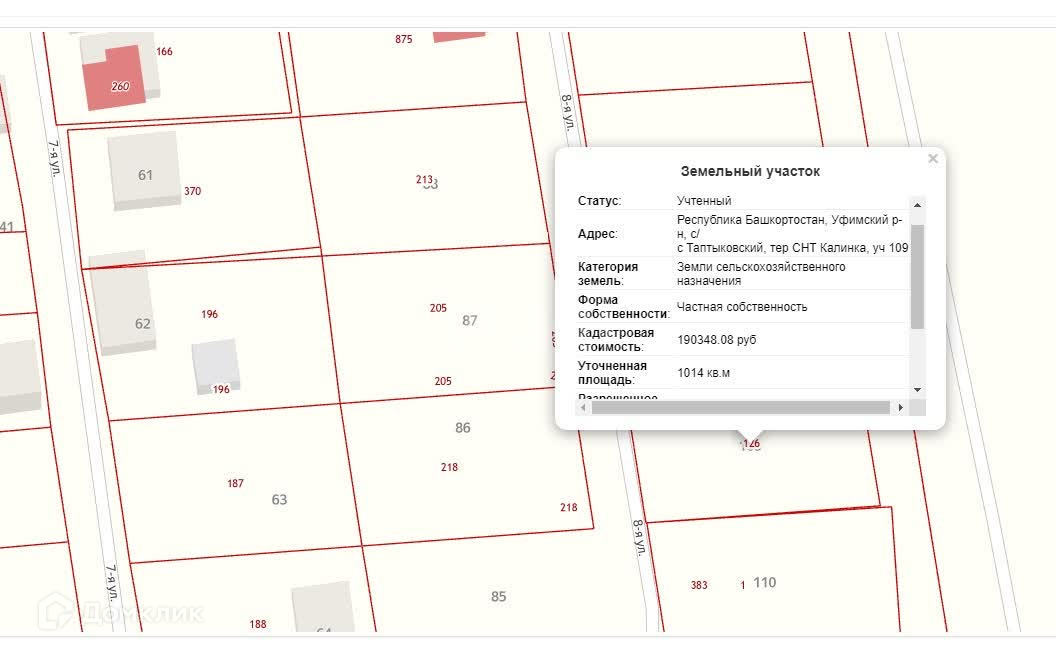Select the gray building on plot 61
This screenshot has width=1056, height=656.
pos(145,170)
